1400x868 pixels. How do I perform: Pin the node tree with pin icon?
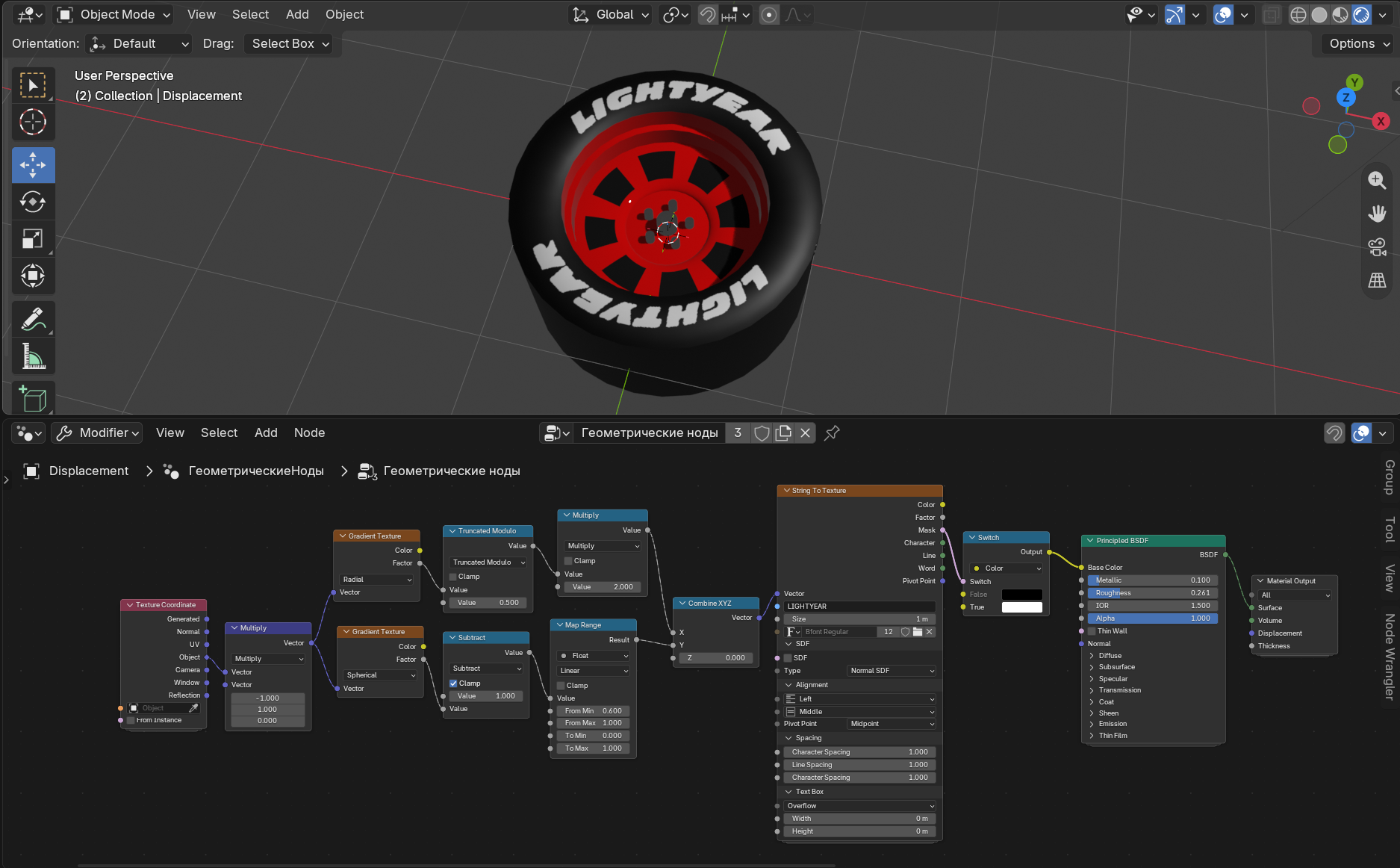(x=832, y=433)
